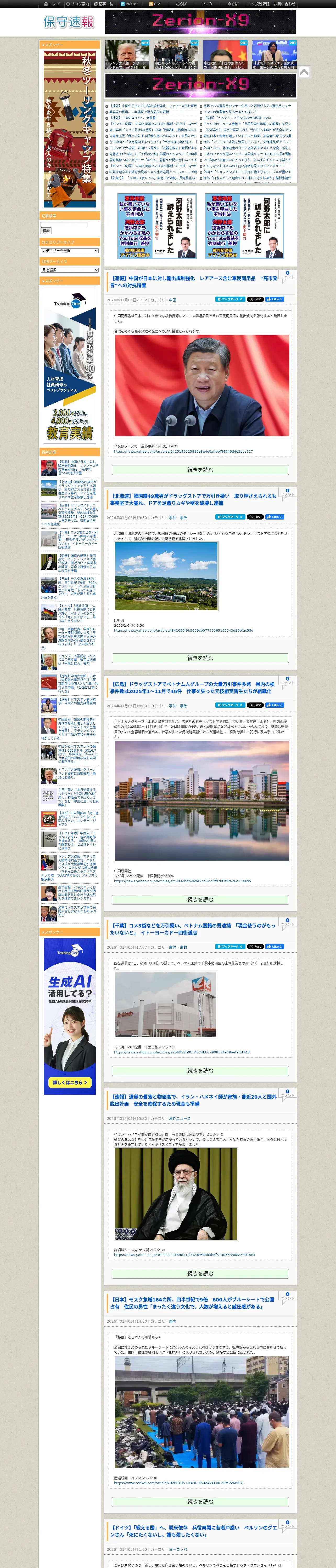
Task: Click Bookmark button on 北海道 article
Action: coord(230,517)
